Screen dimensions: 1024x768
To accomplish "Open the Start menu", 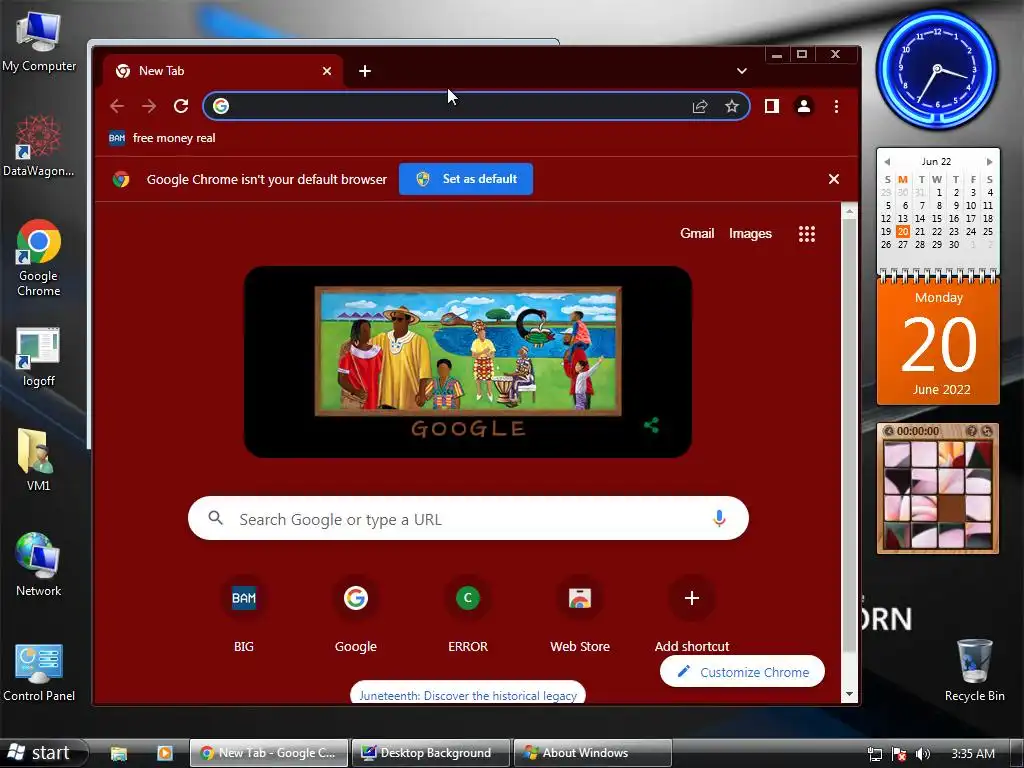I will click(x=42, y=752).
